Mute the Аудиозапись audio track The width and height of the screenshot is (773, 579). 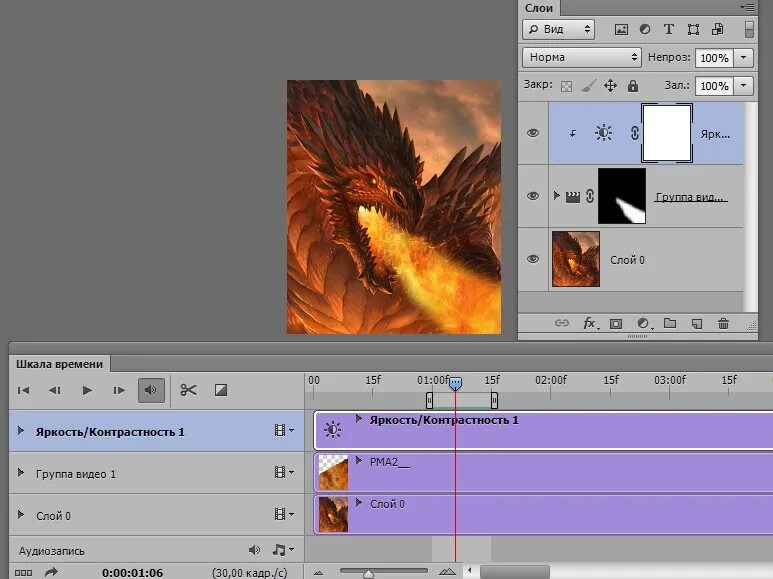(x=254, y=550)
